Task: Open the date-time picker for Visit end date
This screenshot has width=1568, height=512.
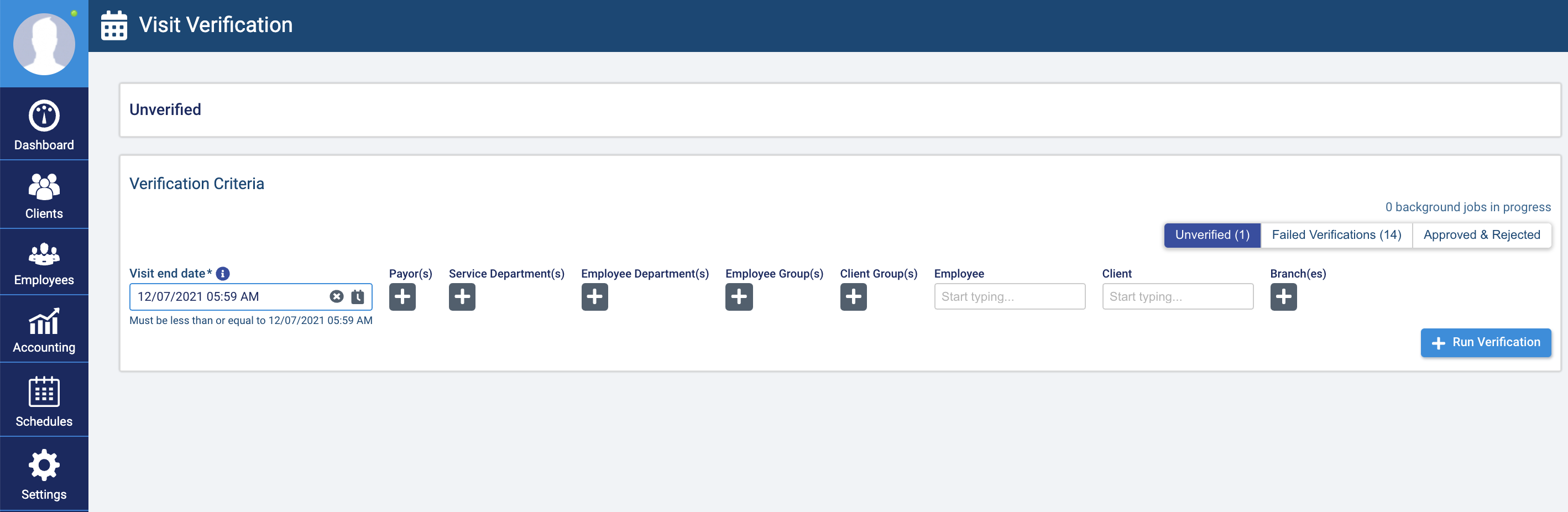Action: (x=358, y=296)
